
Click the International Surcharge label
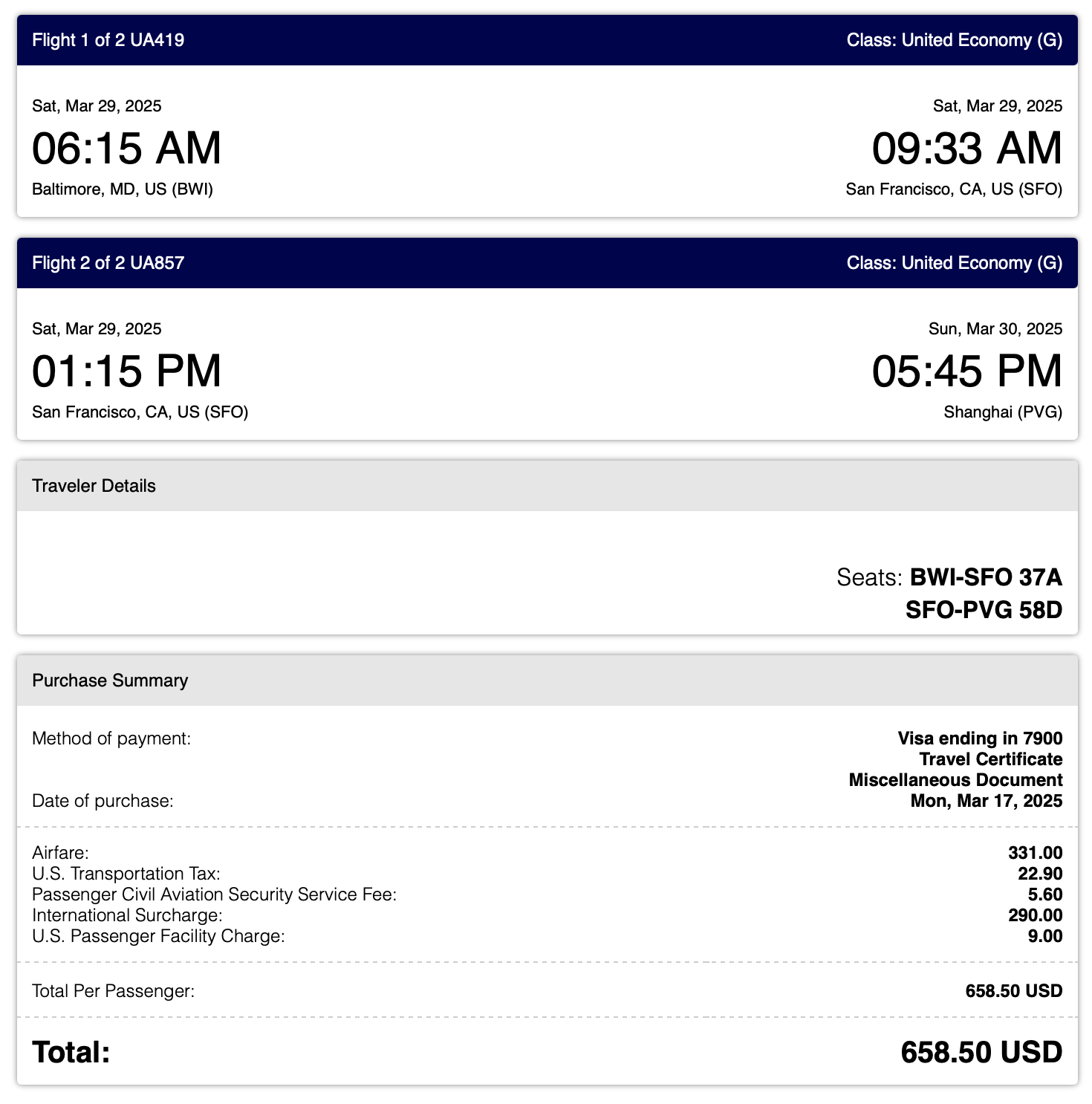(127, 915)
